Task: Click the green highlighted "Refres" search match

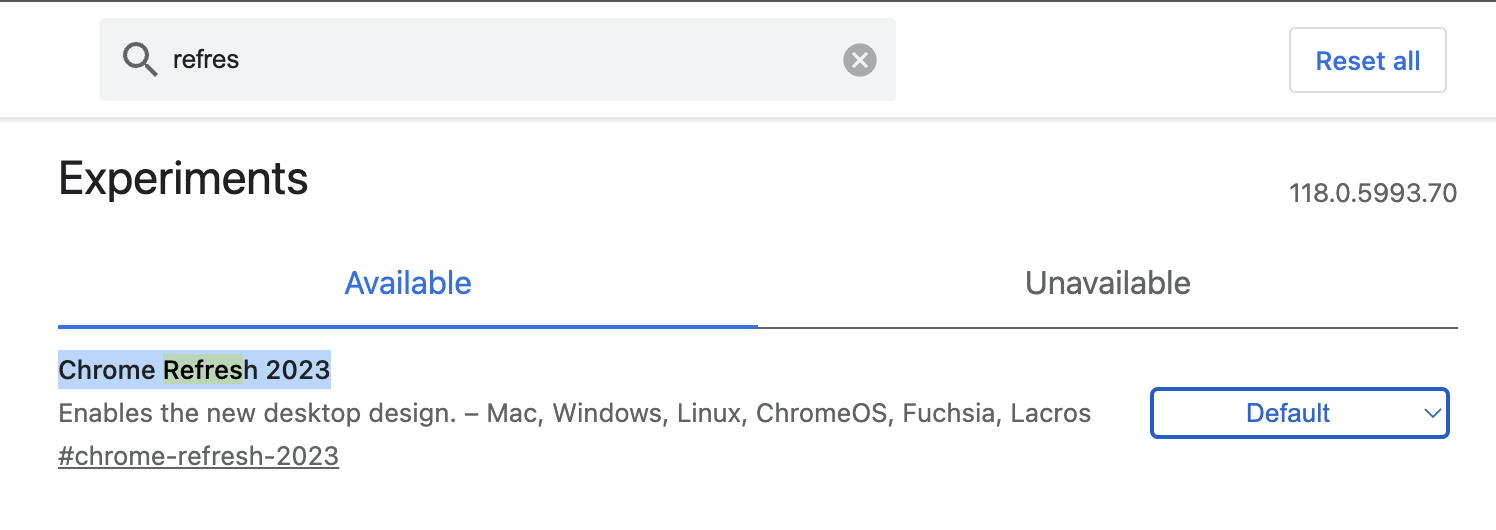Action: (203, 370)
